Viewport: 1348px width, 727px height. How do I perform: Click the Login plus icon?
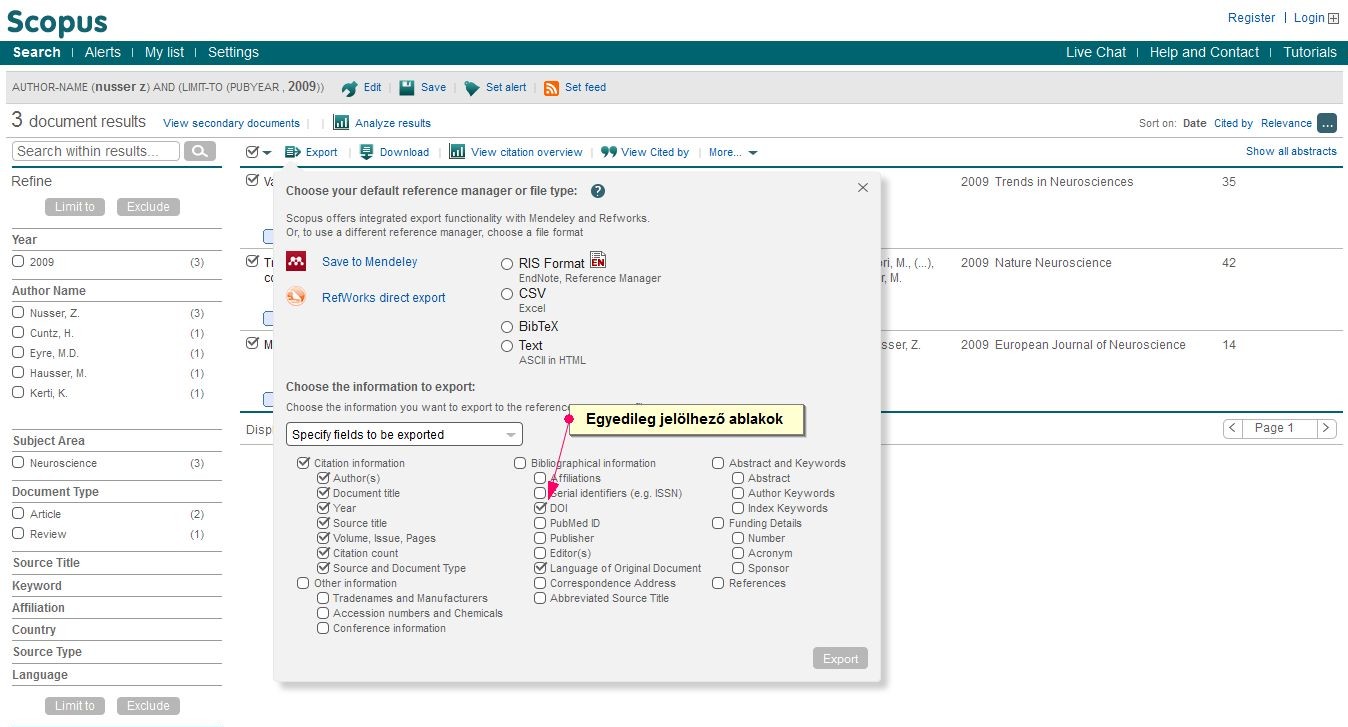[x=1333, y=18]
